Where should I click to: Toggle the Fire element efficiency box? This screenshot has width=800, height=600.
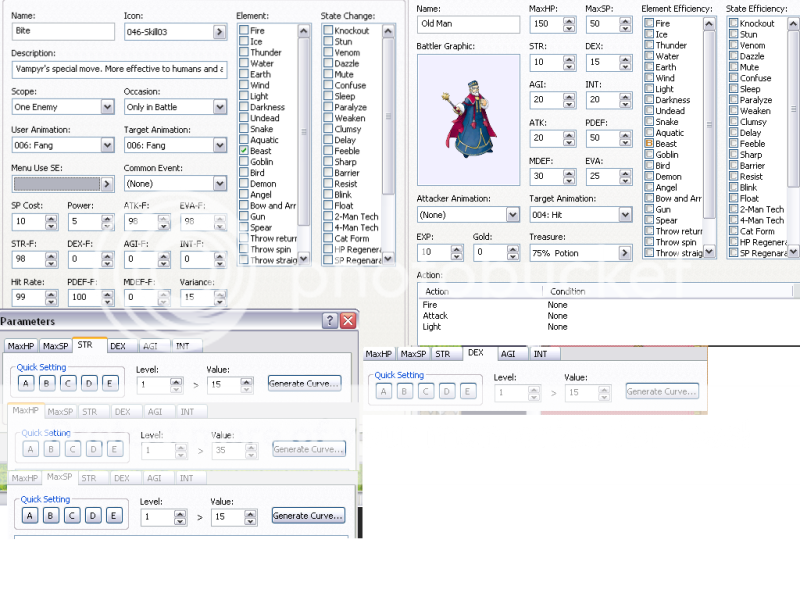[649, 23]
